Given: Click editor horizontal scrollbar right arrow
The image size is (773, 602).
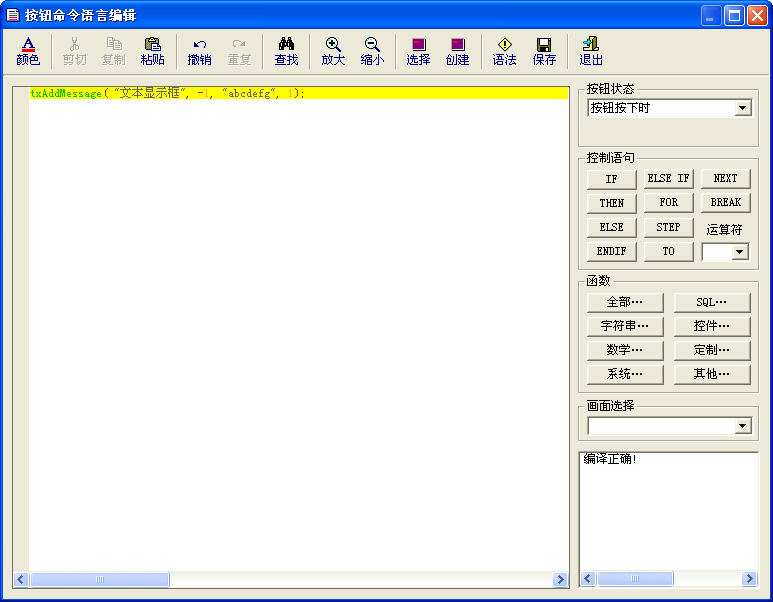Looking at the screenshot, I should [560, 579].
